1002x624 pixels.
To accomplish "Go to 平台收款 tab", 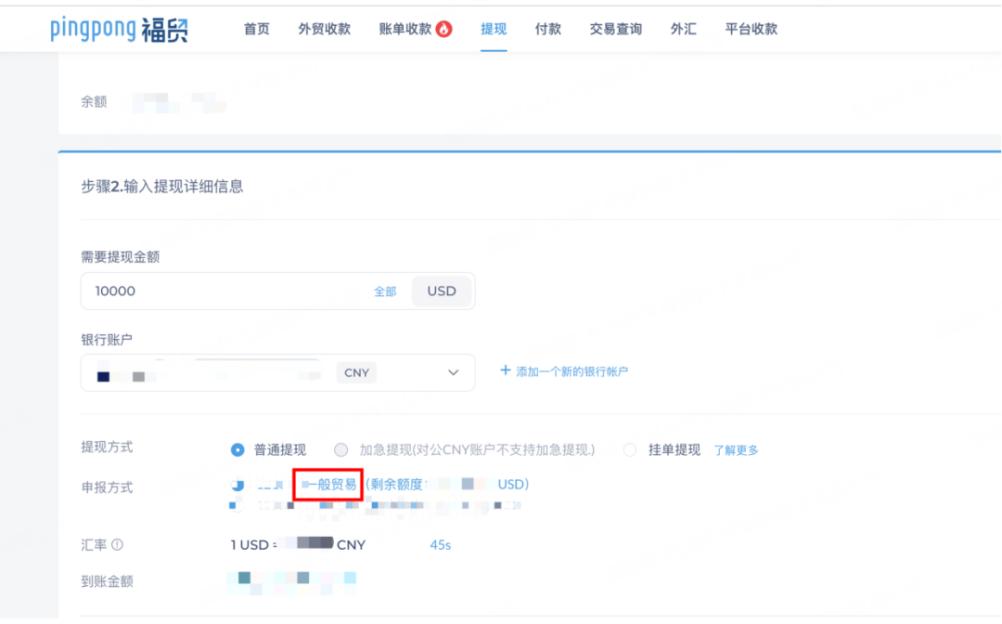I will pyautogui.click(x=751, y=29).
